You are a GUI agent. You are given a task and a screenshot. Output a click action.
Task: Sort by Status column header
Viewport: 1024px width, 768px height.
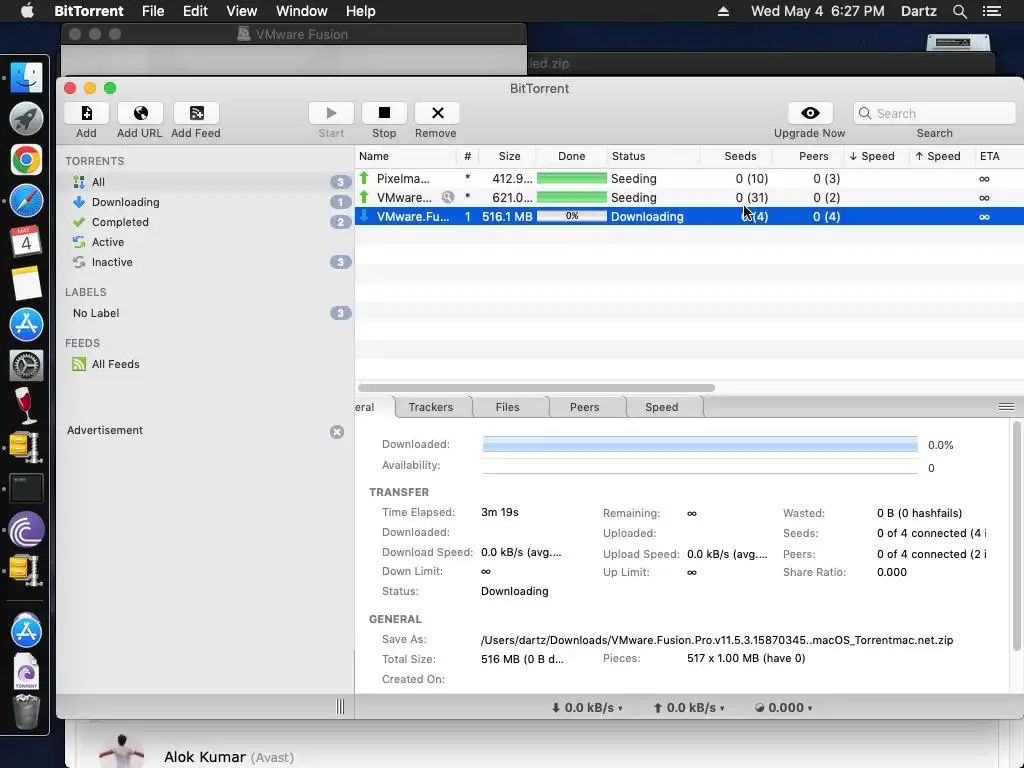[x=654, y=156]
